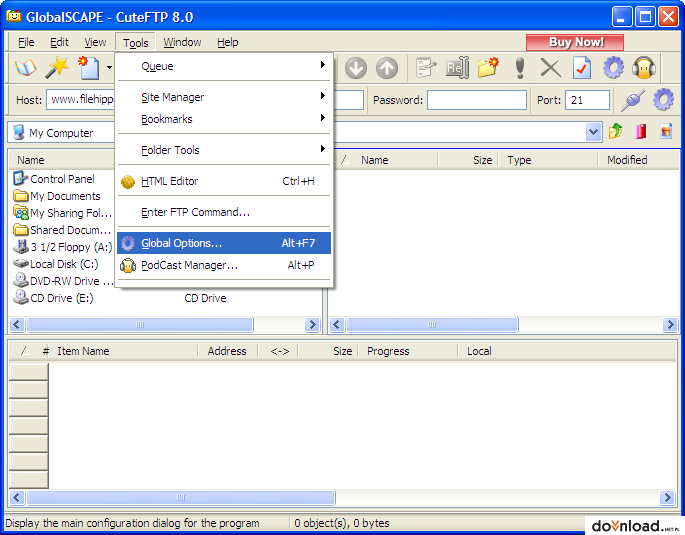685x535 pixels.
Task: Sort local pane by Name column
Action: click(x=62, y=160)
